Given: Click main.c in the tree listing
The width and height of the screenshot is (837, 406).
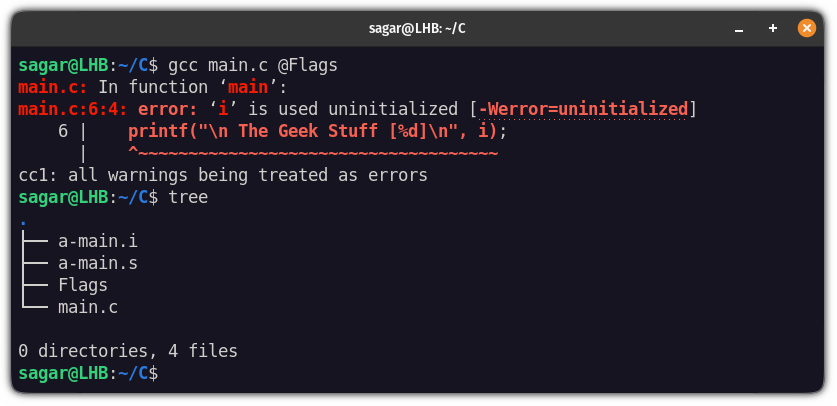Looking at the screenshot, I should [x=88, y=307].
